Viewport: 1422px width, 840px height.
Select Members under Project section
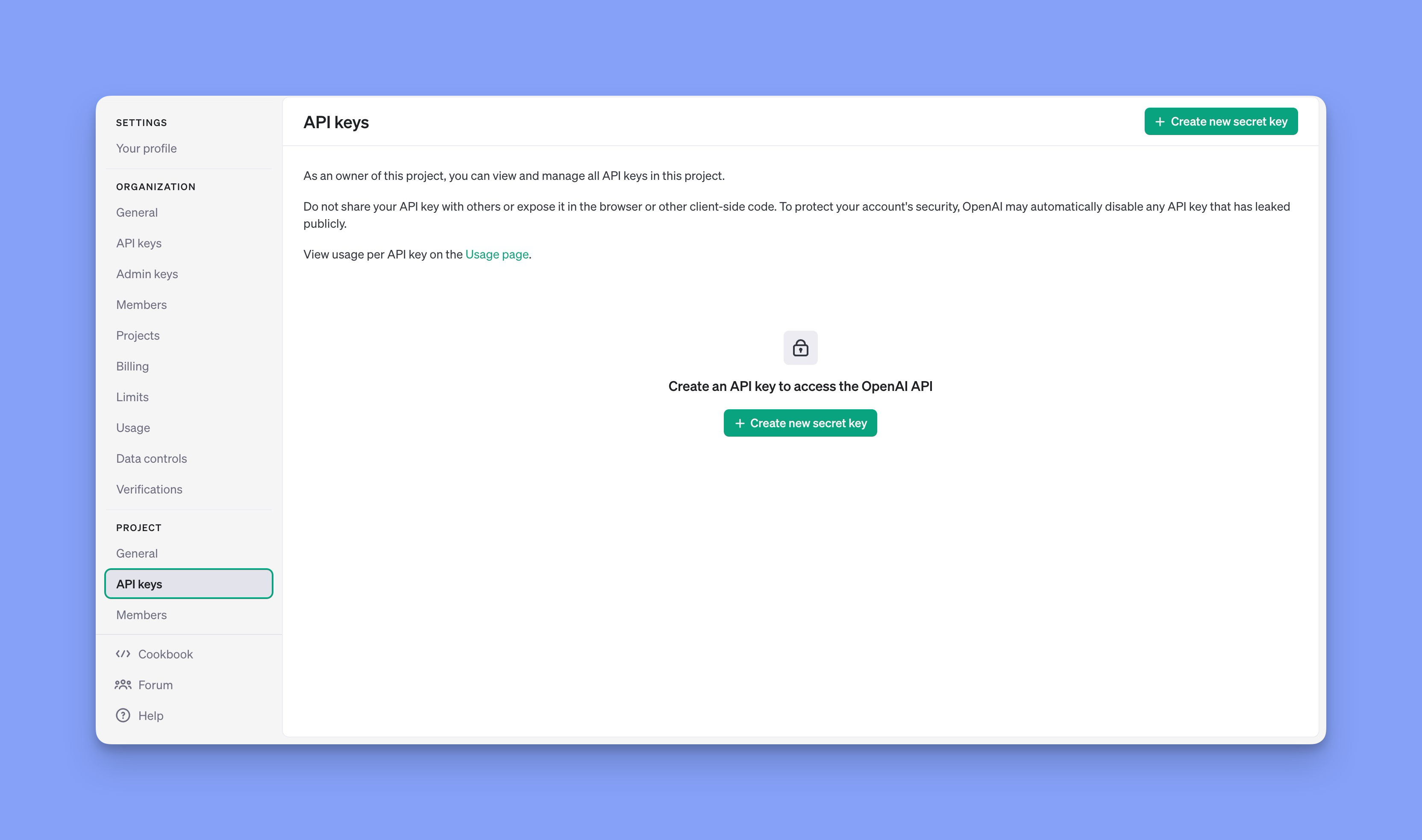[141, 614]
